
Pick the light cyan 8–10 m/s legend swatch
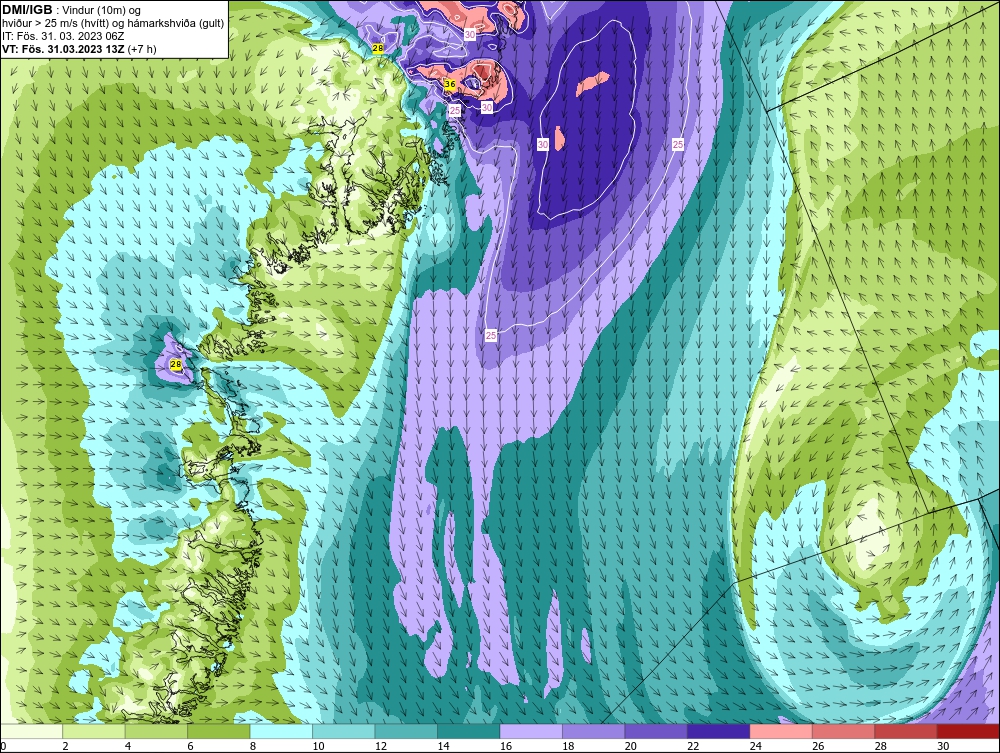pos(281,731)
